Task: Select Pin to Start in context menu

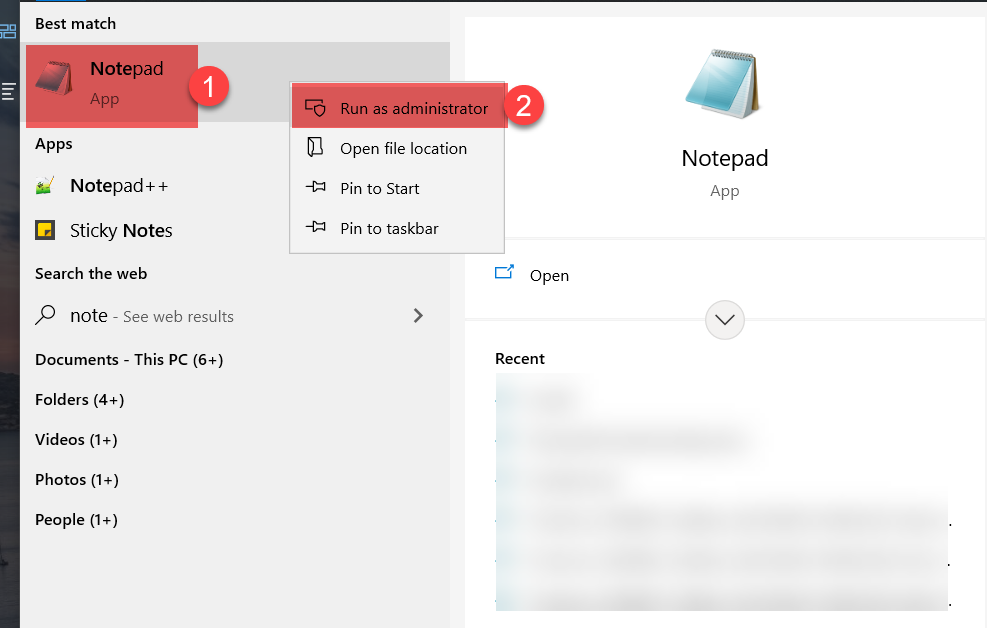Action: (397, 188)
